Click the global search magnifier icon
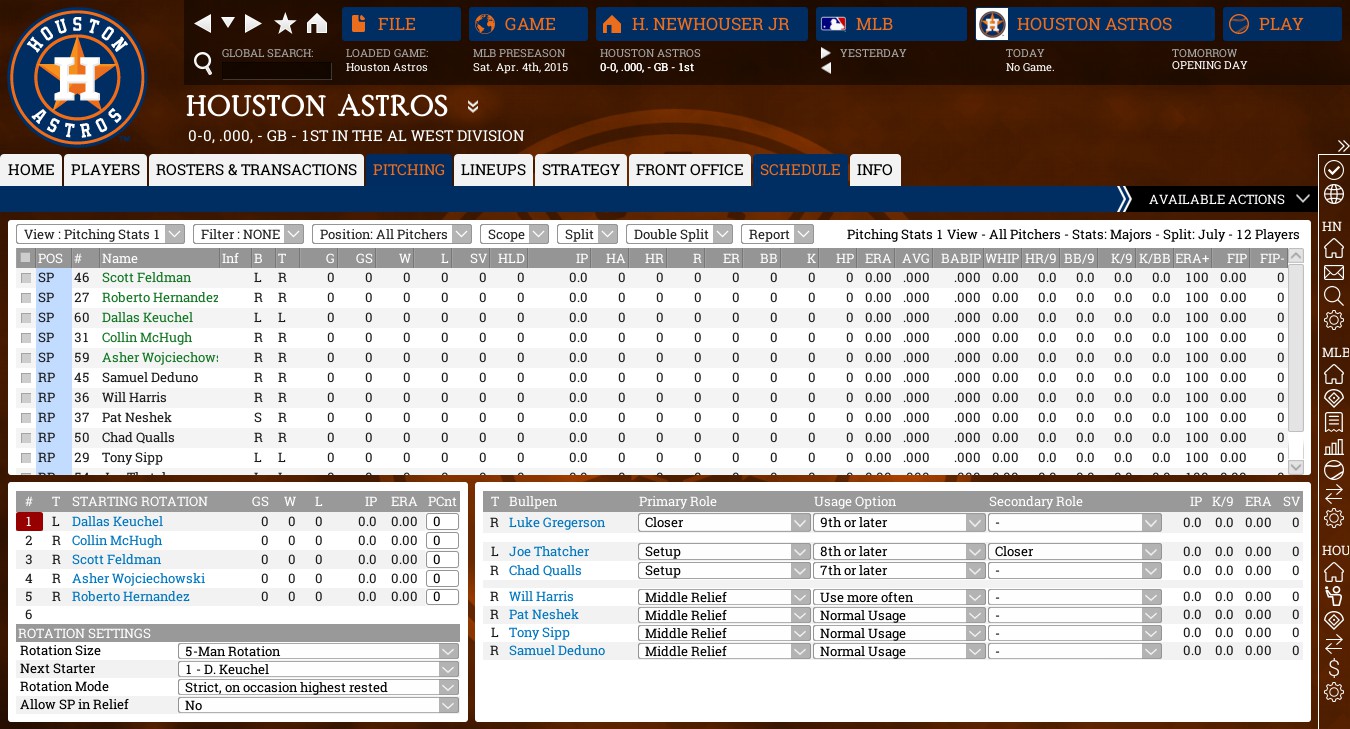 tap(203, 65)
